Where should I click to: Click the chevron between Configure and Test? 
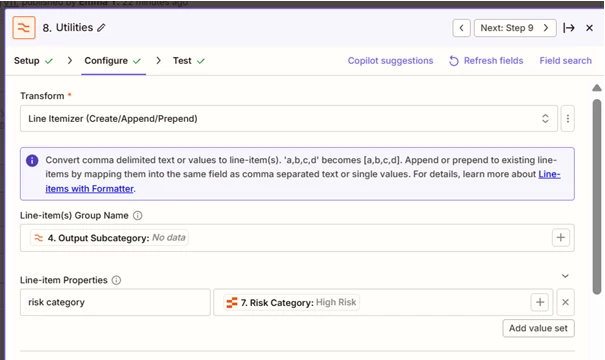(158, 61)
